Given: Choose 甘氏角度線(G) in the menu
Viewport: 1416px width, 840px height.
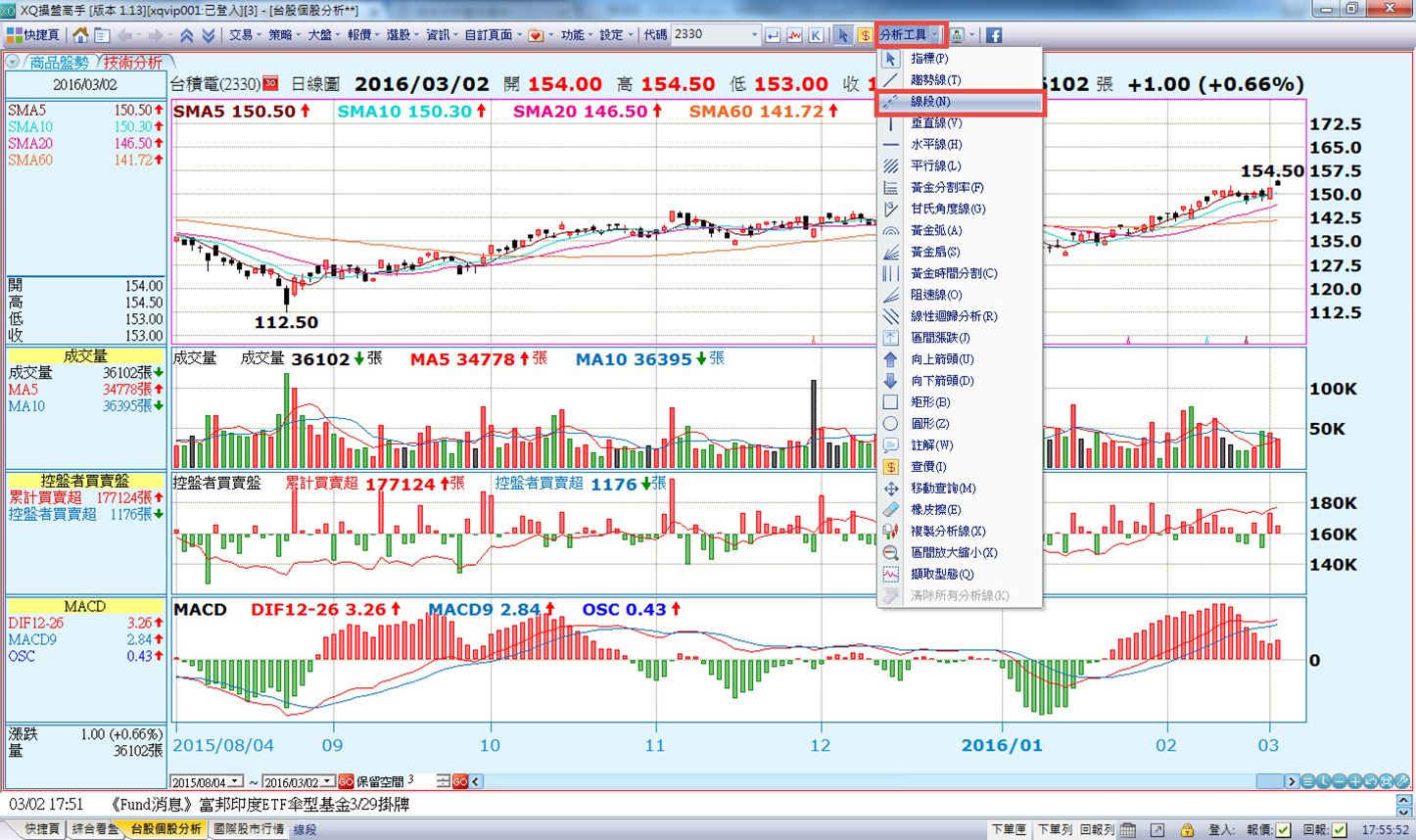Looking at the screenshot, I should coord(960,210).
